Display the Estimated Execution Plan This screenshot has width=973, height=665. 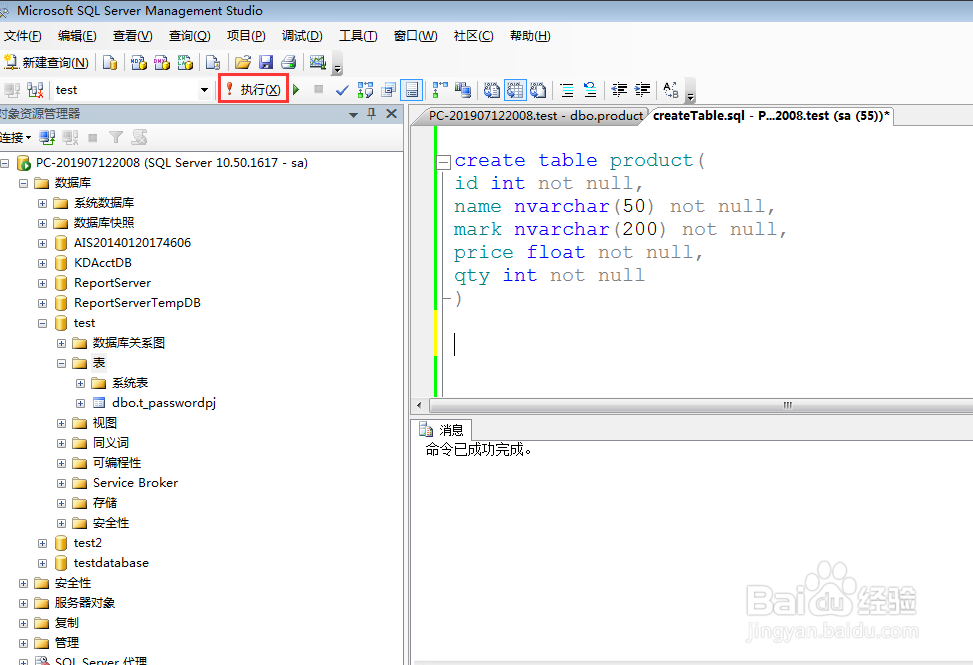365,90
